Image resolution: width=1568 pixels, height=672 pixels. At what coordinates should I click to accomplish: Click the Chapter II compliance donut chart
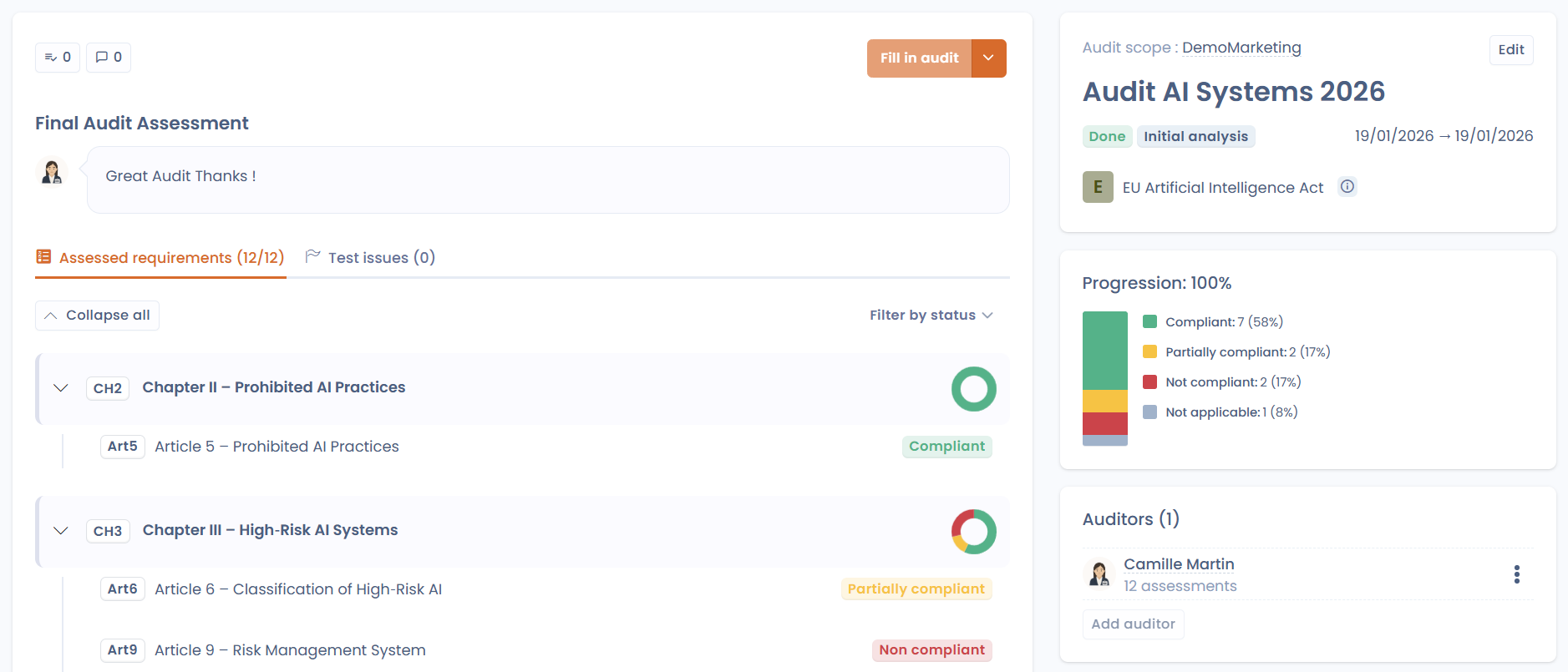pos(973,389)
